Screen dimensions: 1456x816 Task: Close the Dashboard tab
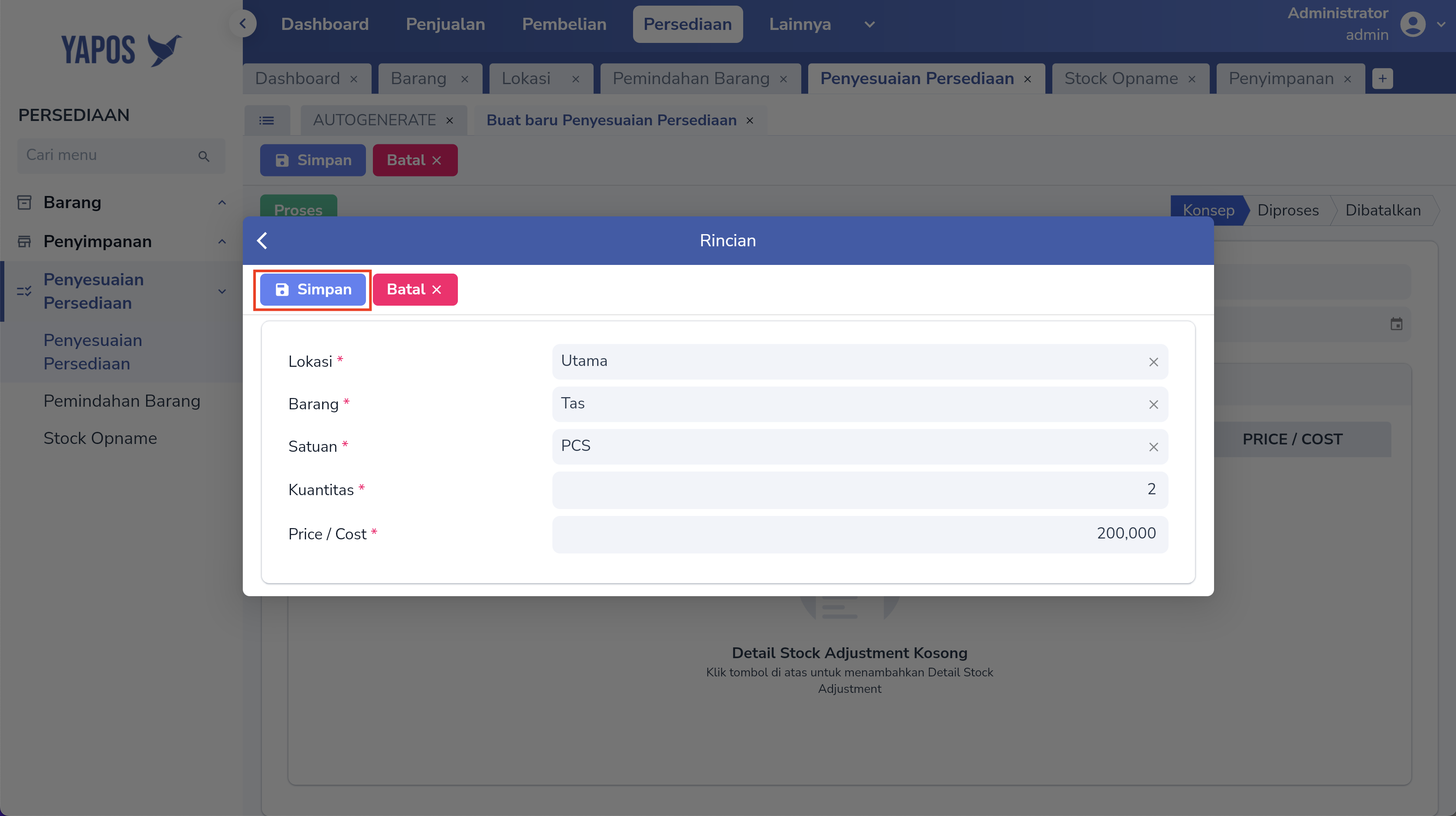coord(354,79)
